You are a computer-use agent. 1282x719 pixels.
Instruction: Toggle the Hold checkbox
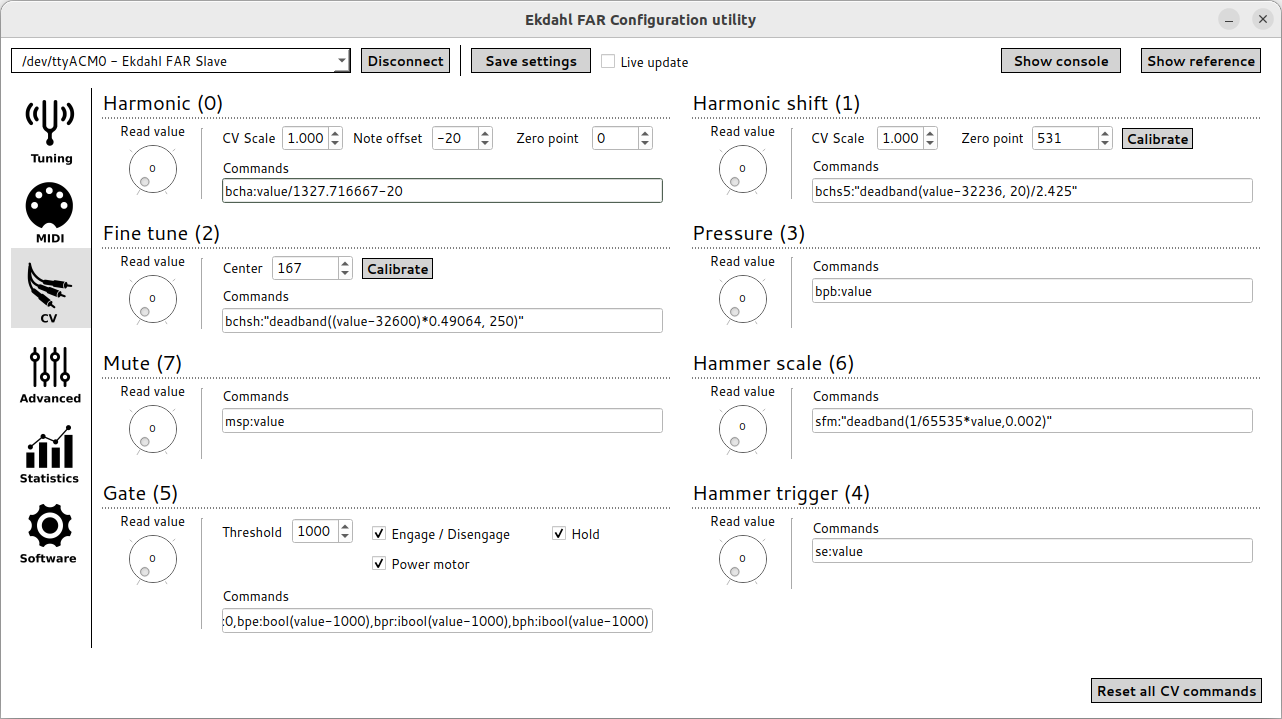559,534
